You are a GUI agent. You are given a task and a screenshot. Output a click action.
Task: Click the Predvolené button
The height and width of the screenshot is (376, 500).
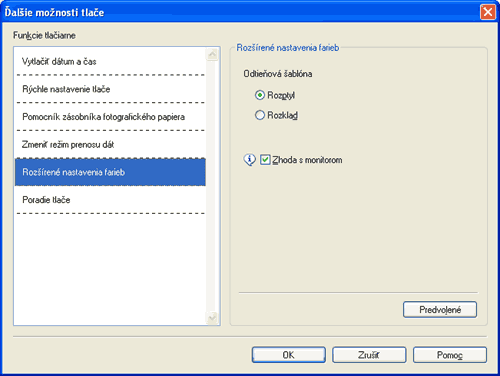point(440,310)
